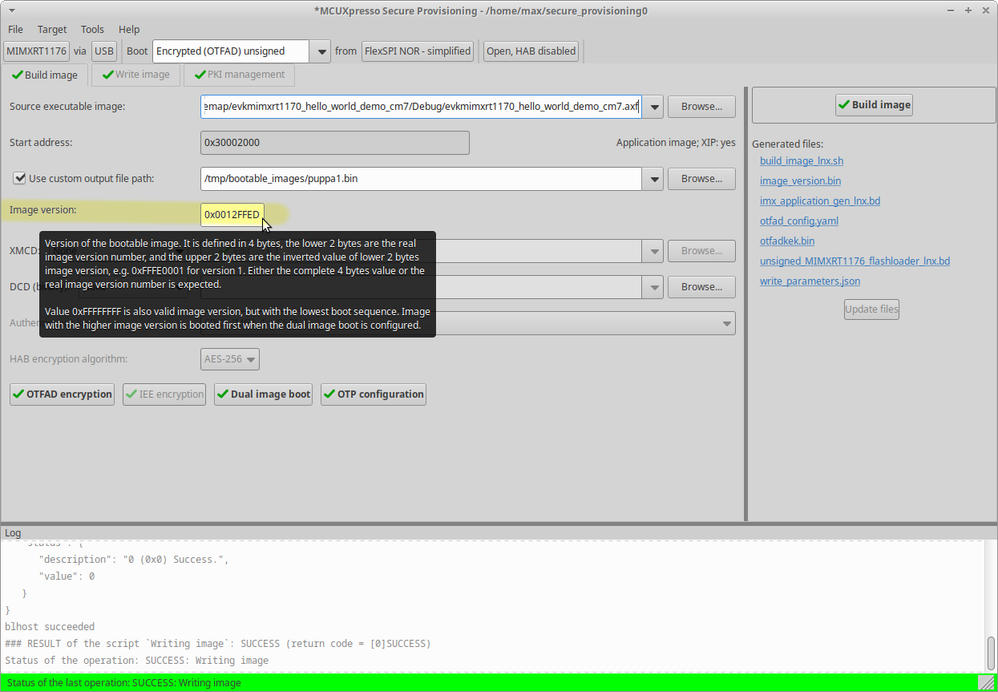Screen dimensions: 998x692
Task: Click the Image version field 0x0012FFED
Action: point(232,215)
